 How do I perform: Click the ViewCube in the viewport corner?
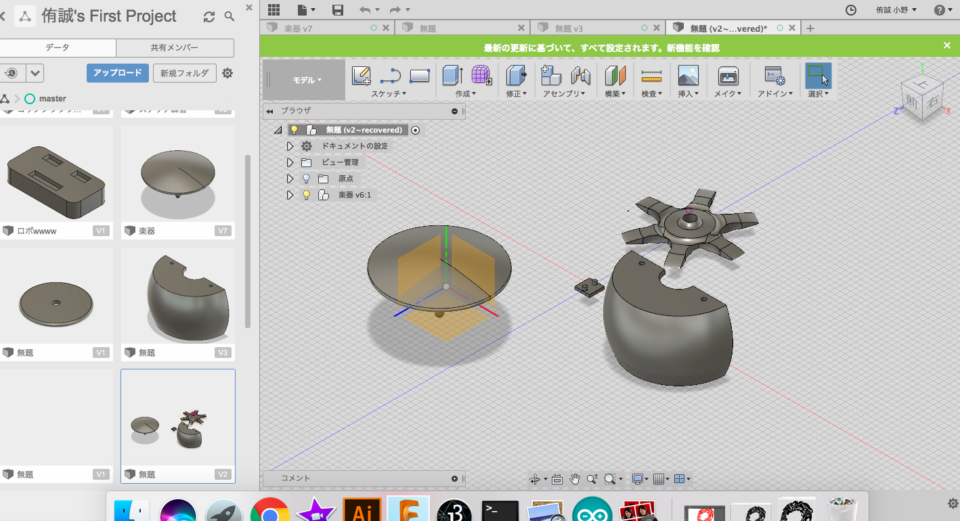pyautogui.click(x=921, y=98)
